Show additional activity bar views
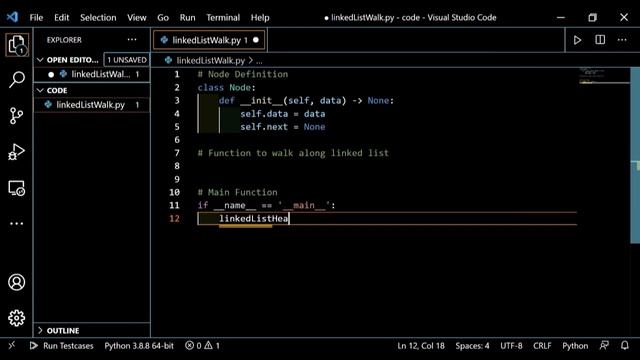 [x=17, y=224]
